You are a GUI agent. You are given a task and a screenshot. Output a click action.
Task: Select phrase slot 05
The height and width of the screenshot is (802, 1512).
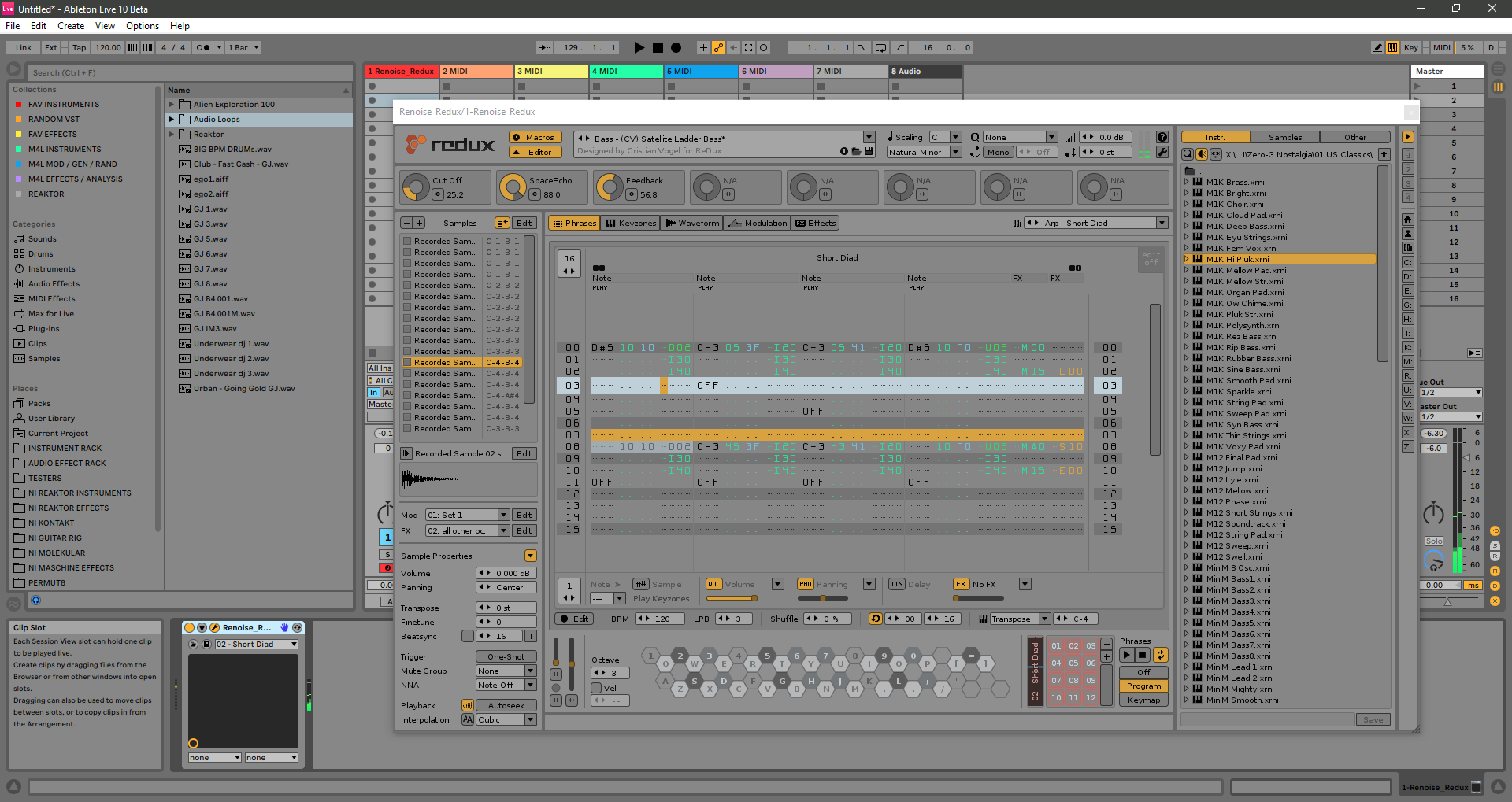pos(1073,663)
